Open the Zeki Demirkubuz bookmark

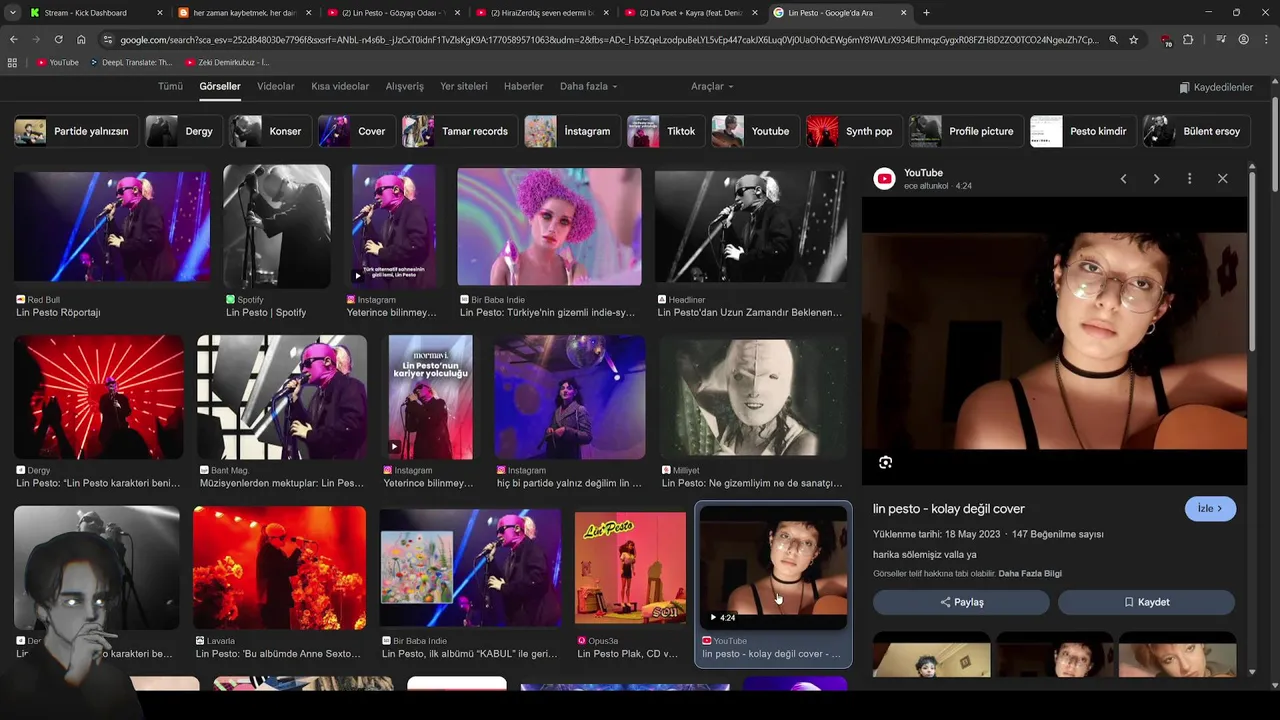click(x=227, y=62)
